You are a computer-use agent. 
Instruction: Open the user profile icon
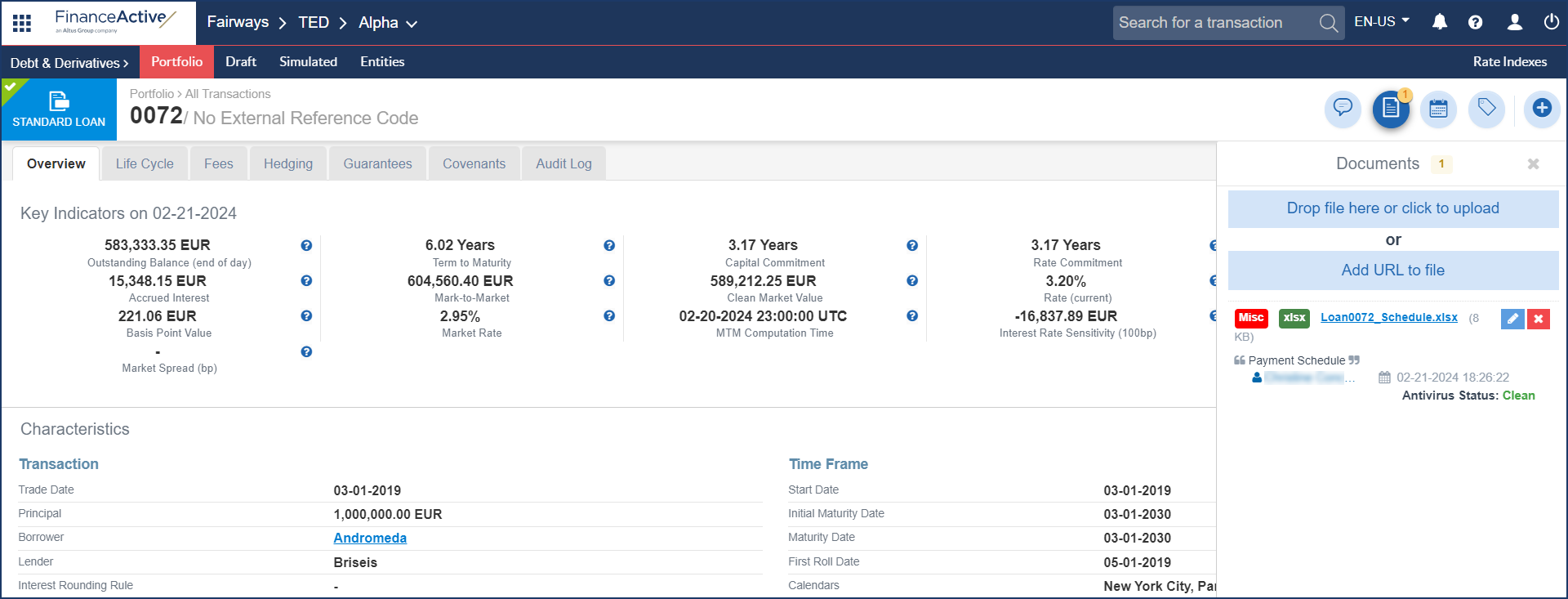coord(1514,22)
